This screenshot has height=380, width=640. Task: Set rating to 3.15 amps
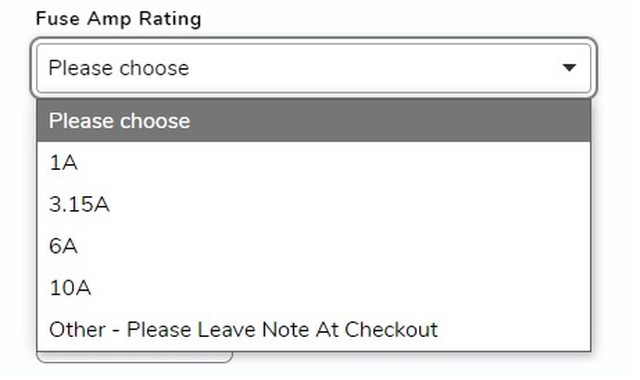point(313,204)
